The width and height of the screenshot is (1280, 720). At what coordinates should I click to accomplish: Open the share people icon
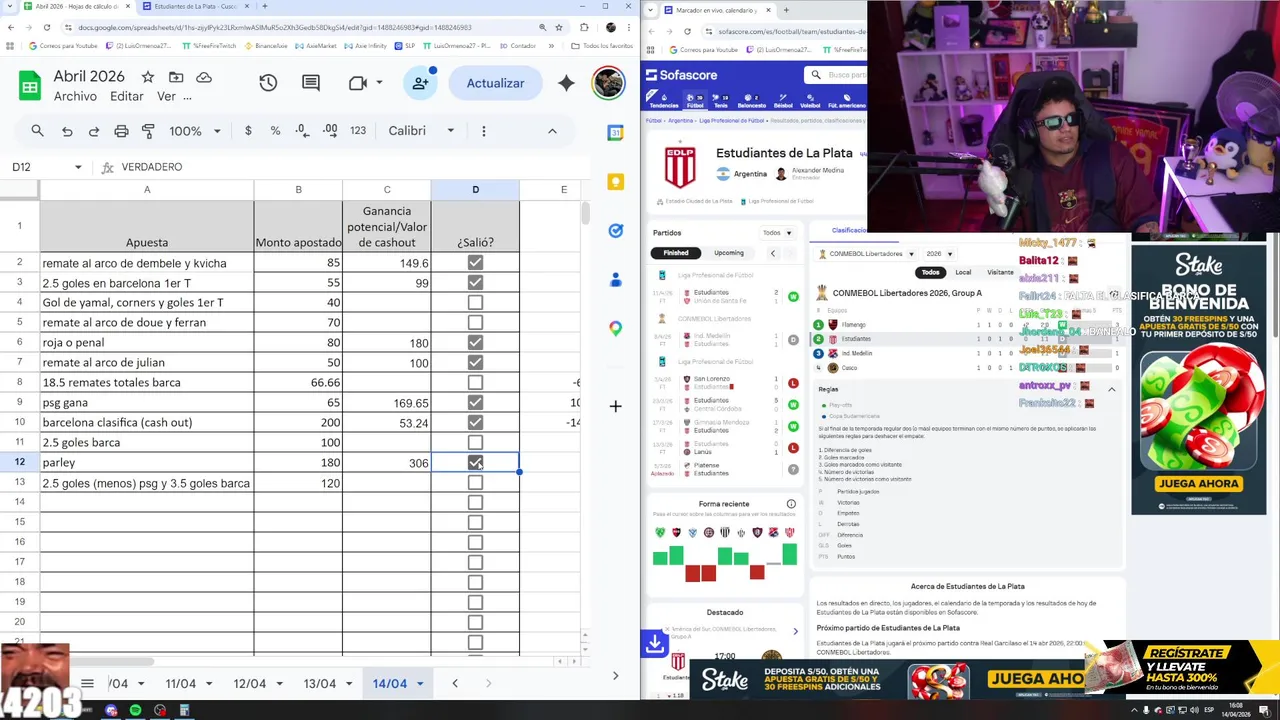coord(421,83)
